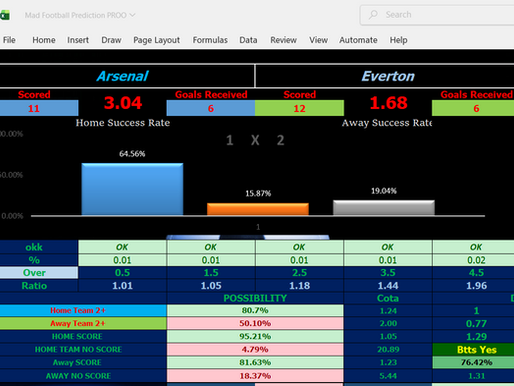Select the 20.89 Cota cell

click(388, 349)
